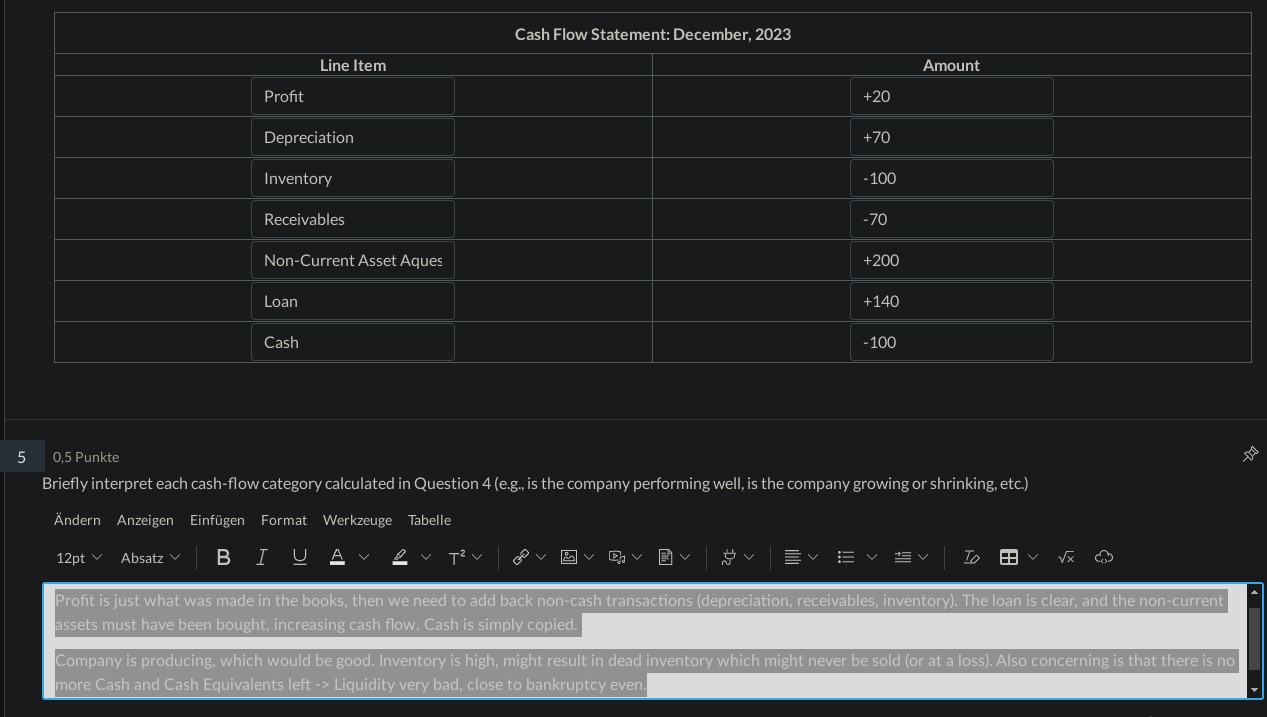Image resolution: width=1267 pixels, height=717 pixels.
Task: Open the Werkzeuge menu
Action: (357, 520)
